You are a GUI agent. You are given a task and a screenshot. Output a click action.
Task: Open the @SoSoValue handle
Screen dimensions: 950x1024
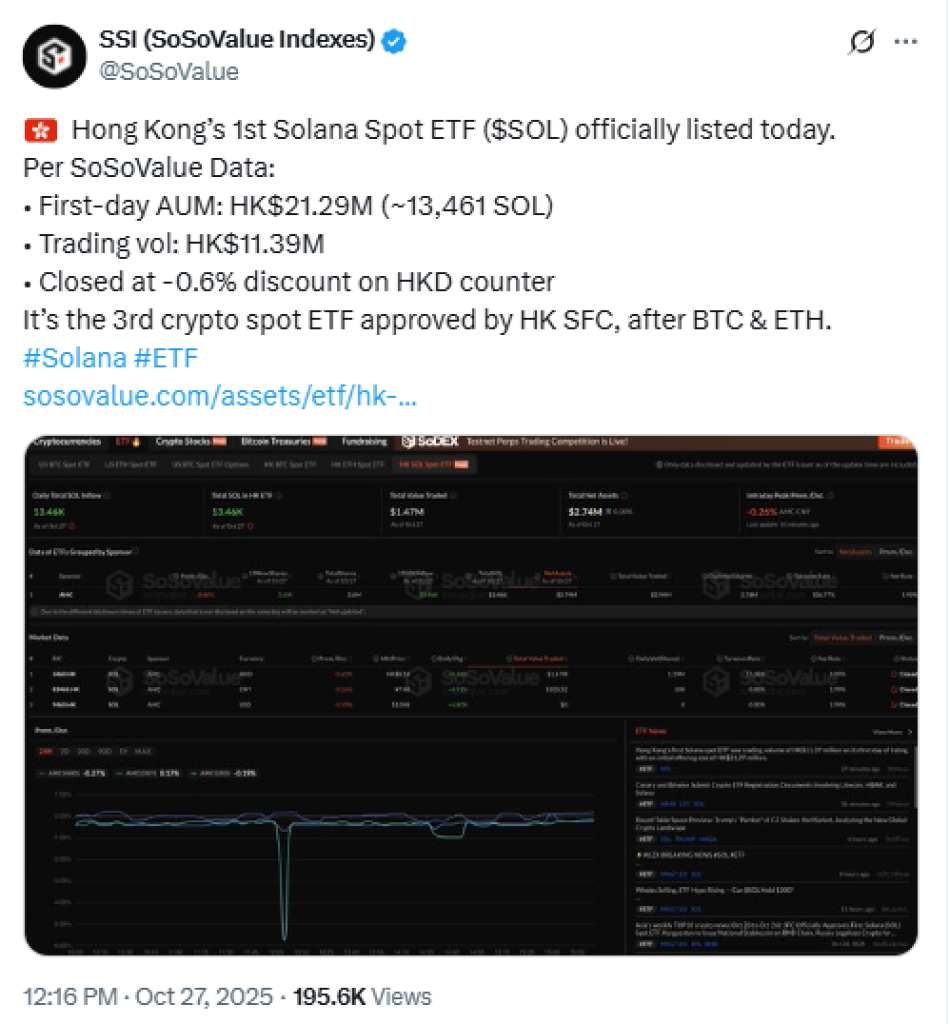click(x=169, y=71)
